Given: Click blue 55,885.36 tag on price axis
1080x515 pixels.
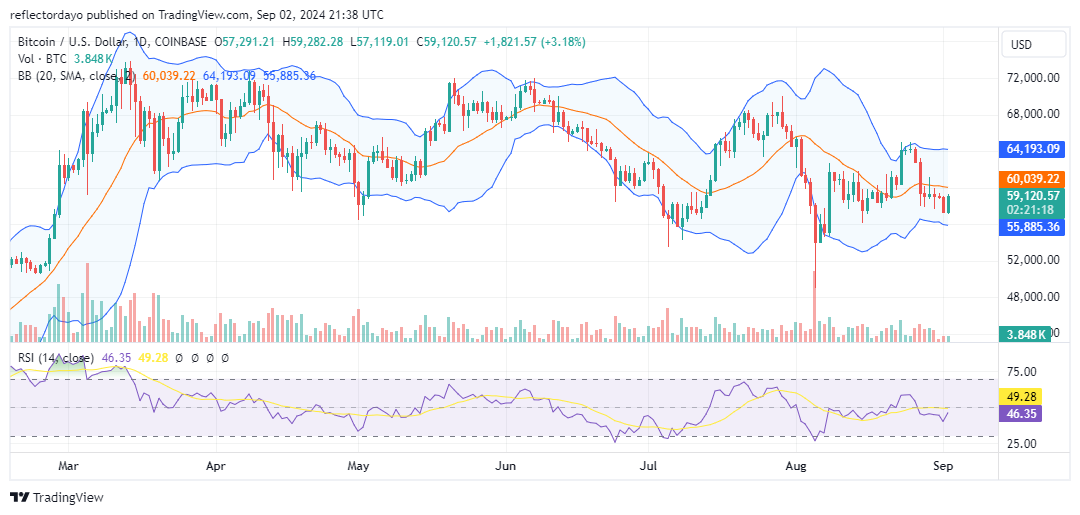Looking at the screenshot, I should [x=1032, y=227].
